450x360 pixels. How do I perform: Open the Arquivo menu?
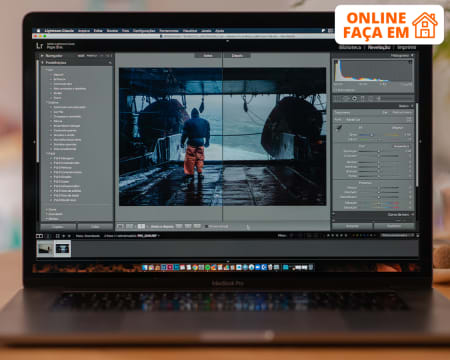point(84,30)
